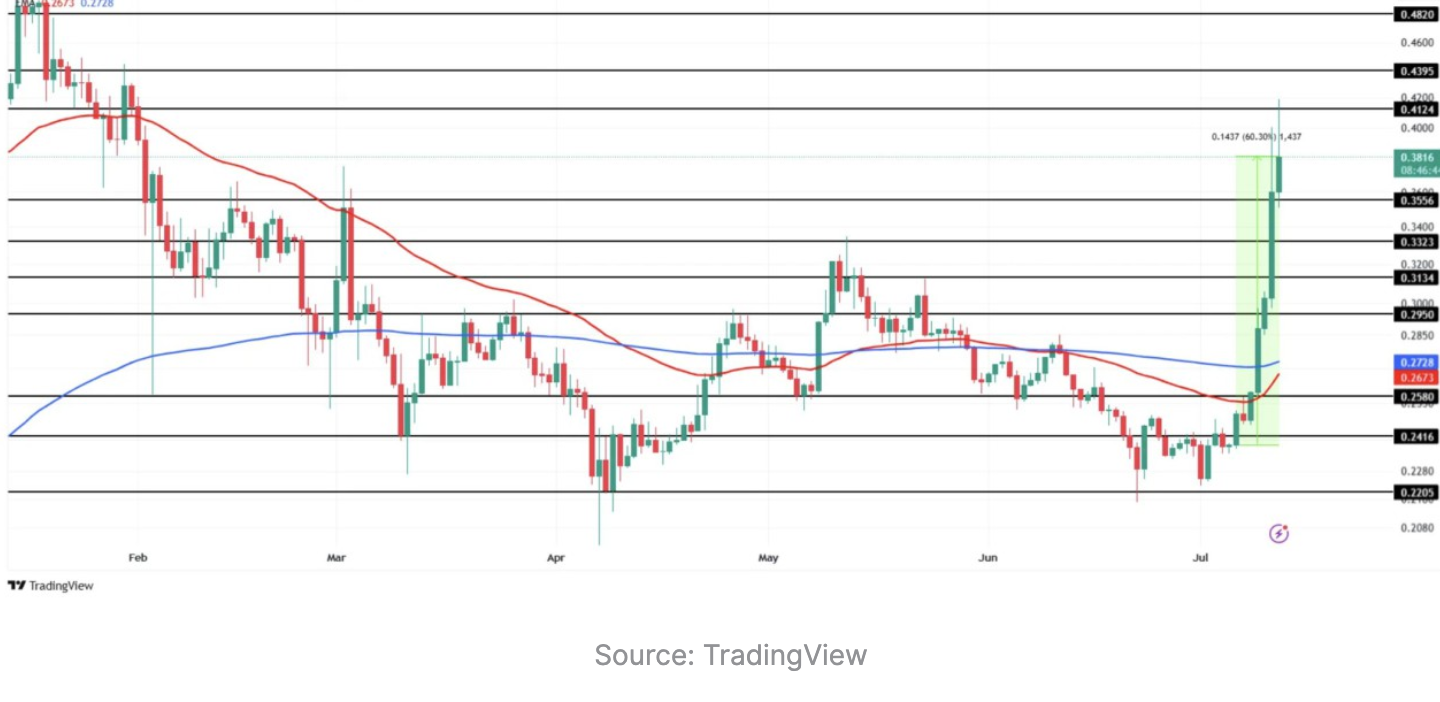Click the Source: TradingView caption text
1440x702 pixels.
(x=730, y=656)
